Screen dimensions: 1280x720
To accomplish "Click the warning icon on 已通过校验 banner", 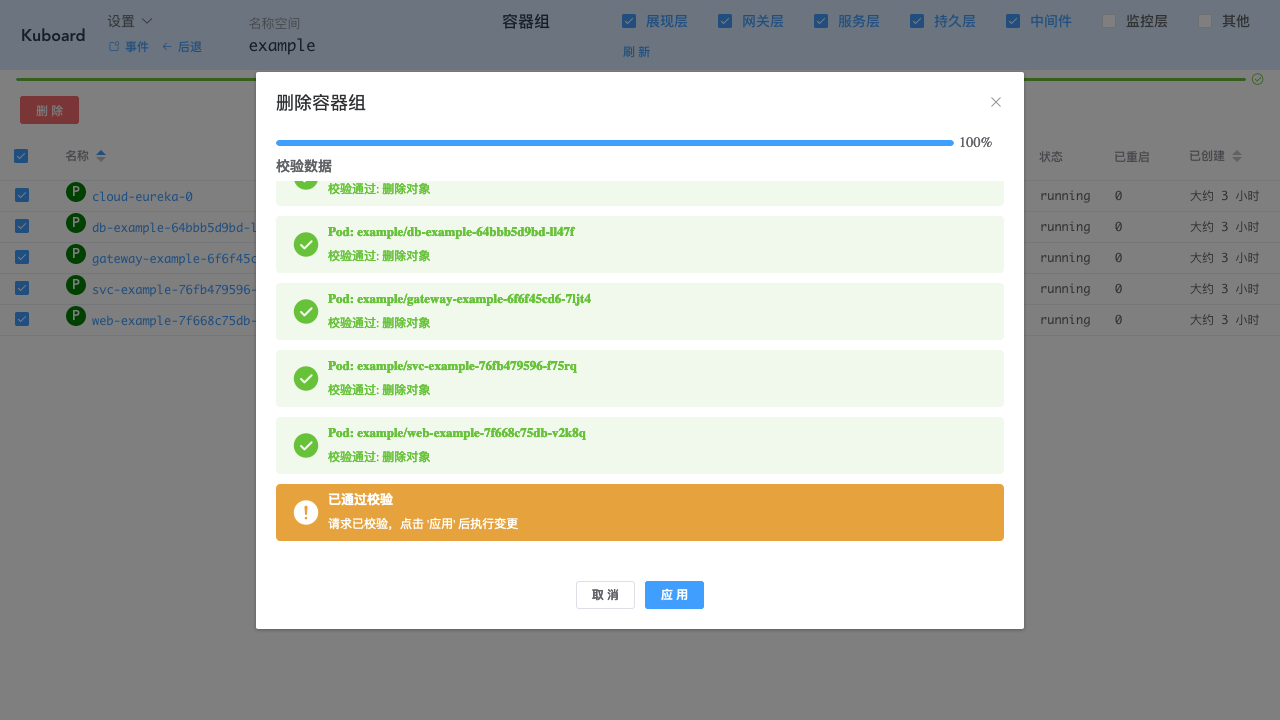I will (x=306, y=511).
